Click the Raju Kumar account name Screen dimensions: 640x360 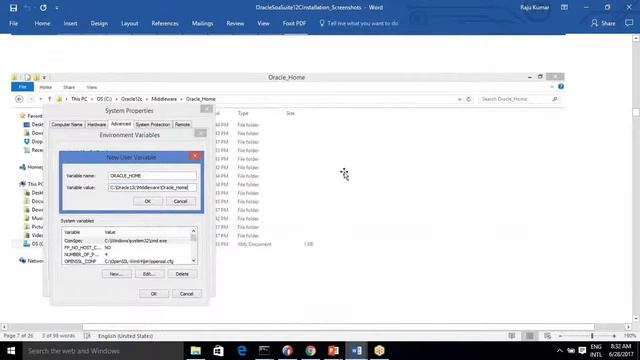(x=534, y=7)
